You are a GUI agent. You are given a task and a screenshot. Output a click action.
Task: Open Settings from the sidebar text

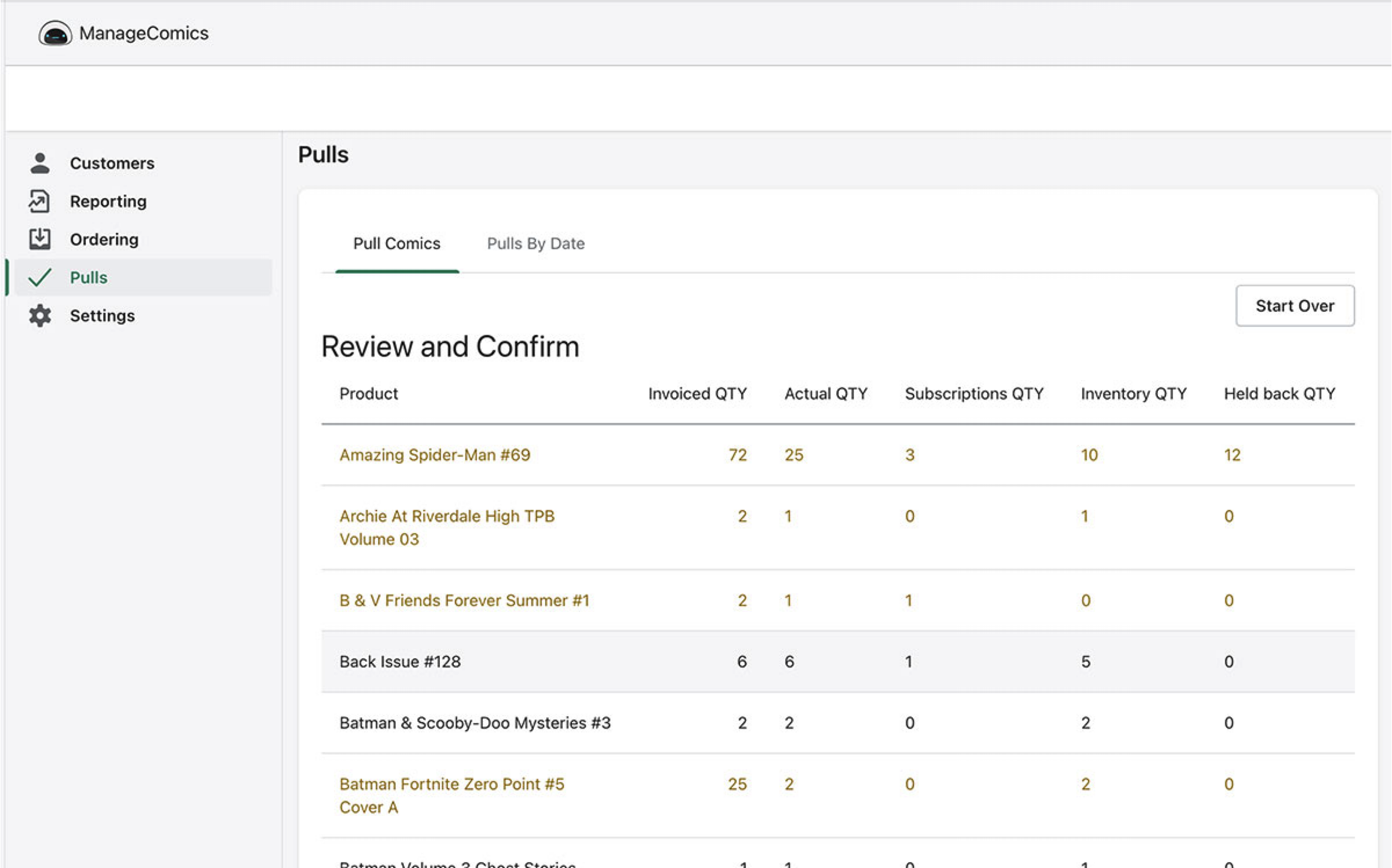click(102, 316)
